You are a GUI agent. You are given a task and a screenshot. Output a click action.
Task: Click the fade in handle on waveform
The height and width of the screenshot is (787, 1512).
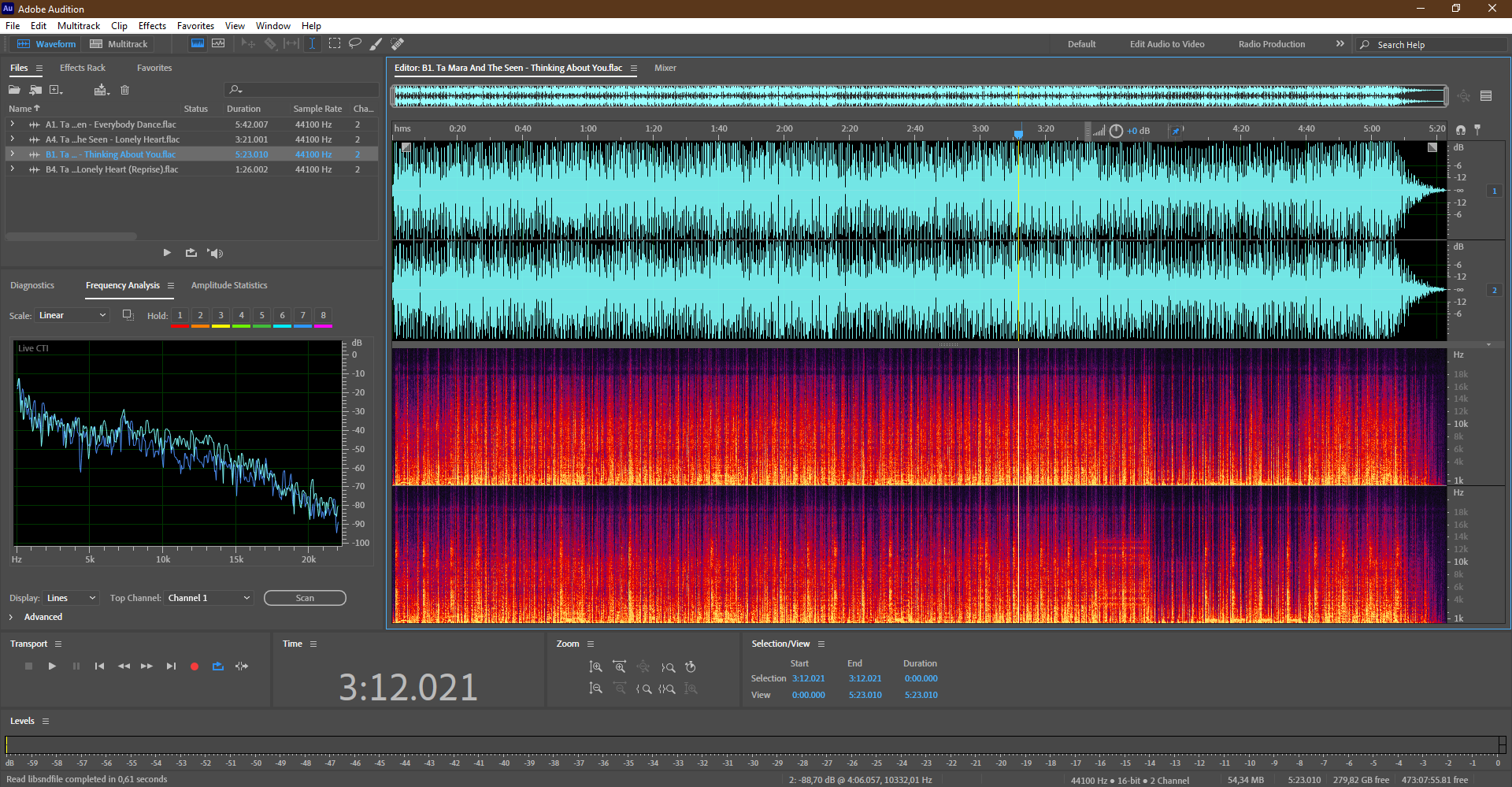tap(406, 147)
